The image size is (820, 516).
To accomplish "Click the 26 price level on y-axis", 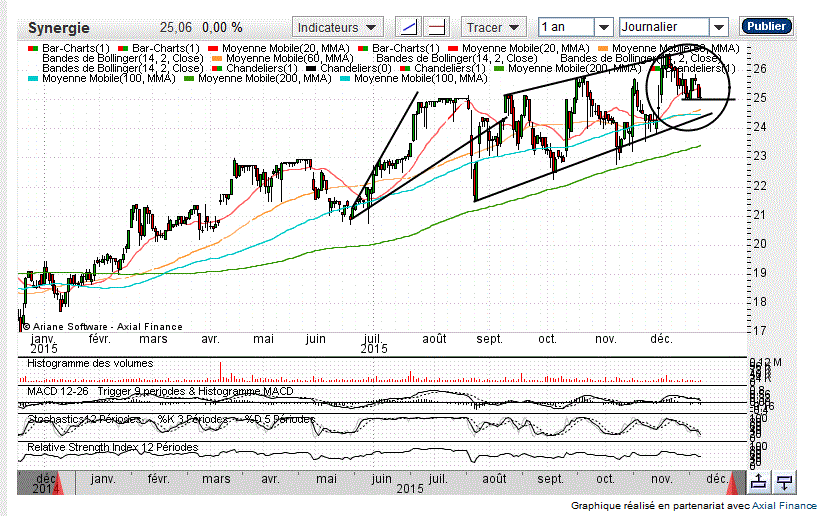I will pyautogui.click(x=760, y=68).
